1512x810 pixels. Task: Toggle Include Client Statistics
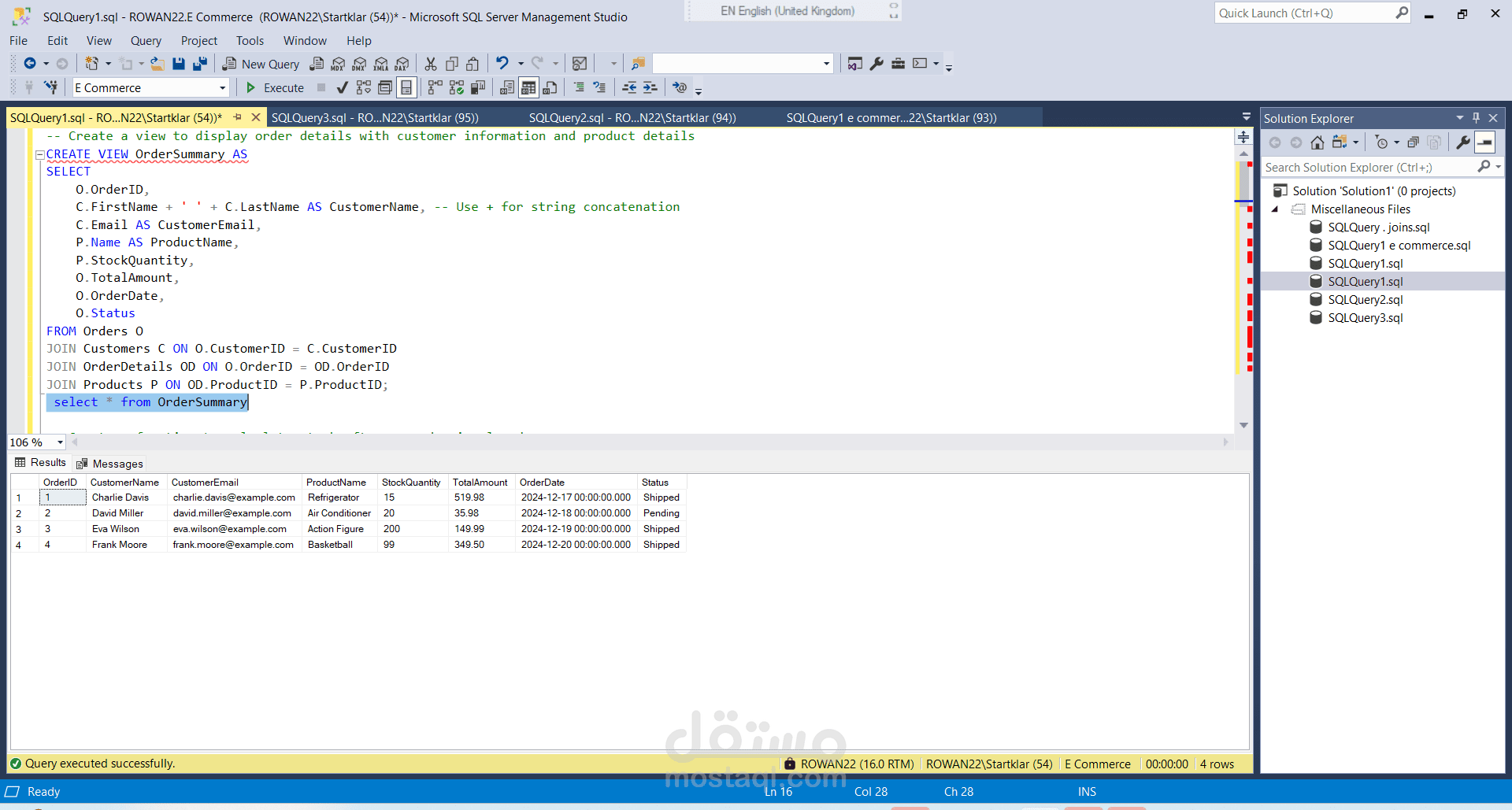coord(477,87)
